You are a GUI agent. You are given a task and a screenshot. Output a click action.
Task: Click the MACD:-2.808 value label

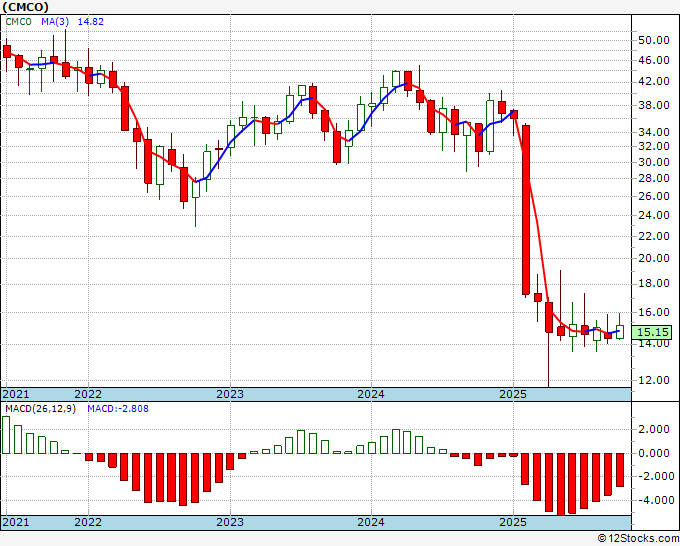pos(118,409)
